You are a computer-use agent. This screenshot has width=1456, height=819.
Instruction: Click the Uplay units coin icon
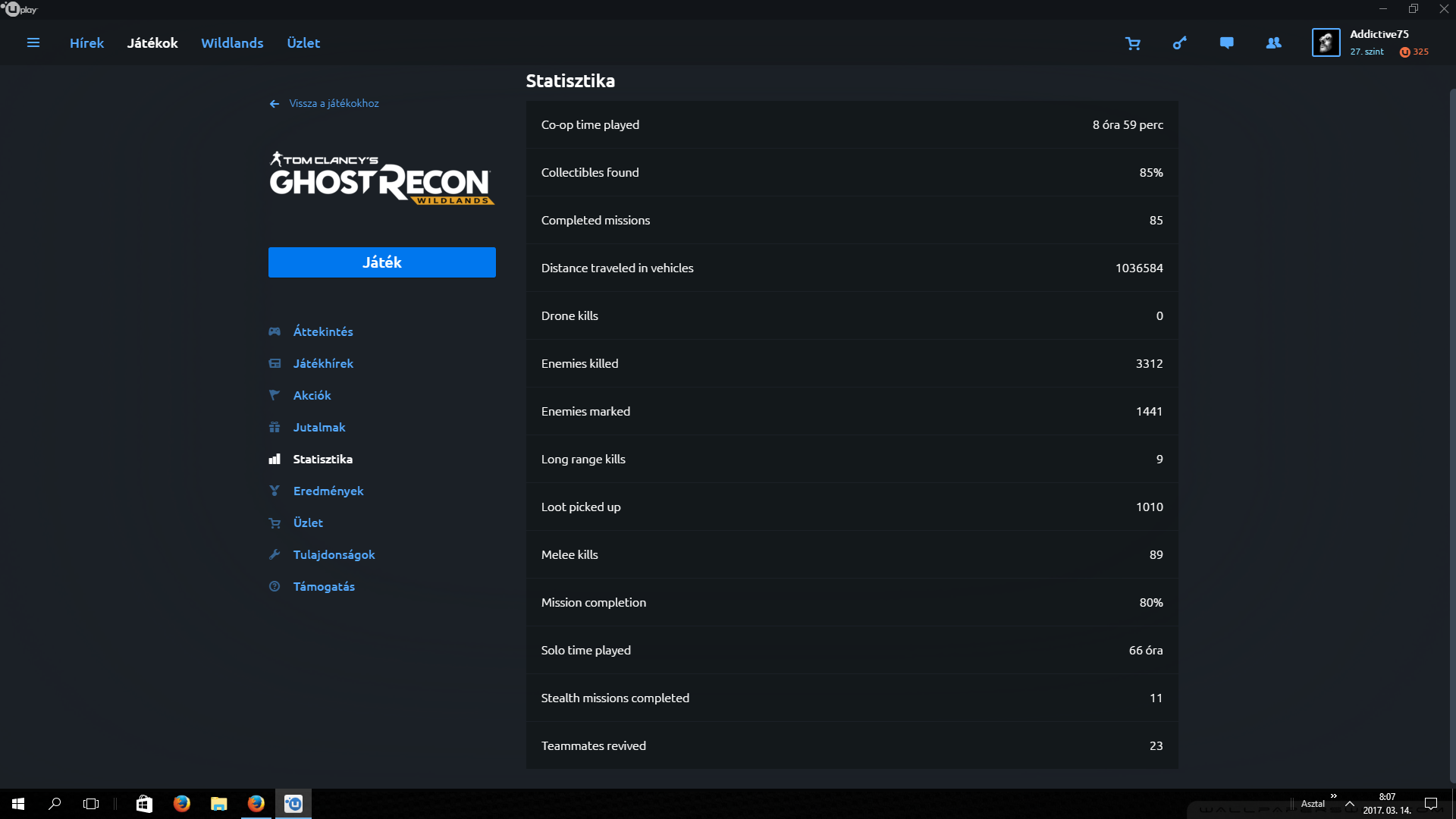click(x=1404, y=52)
